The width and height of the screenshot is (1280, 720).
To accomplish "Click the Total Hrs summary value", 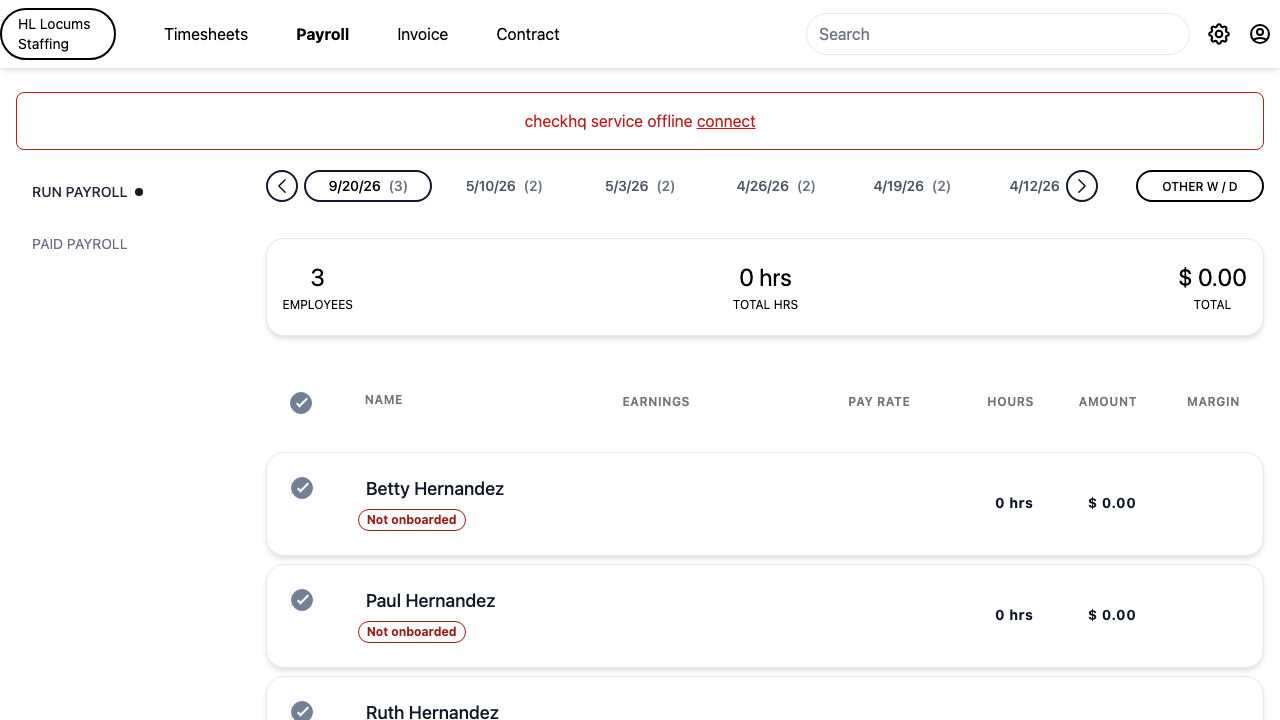I will [x=765, y=277].
